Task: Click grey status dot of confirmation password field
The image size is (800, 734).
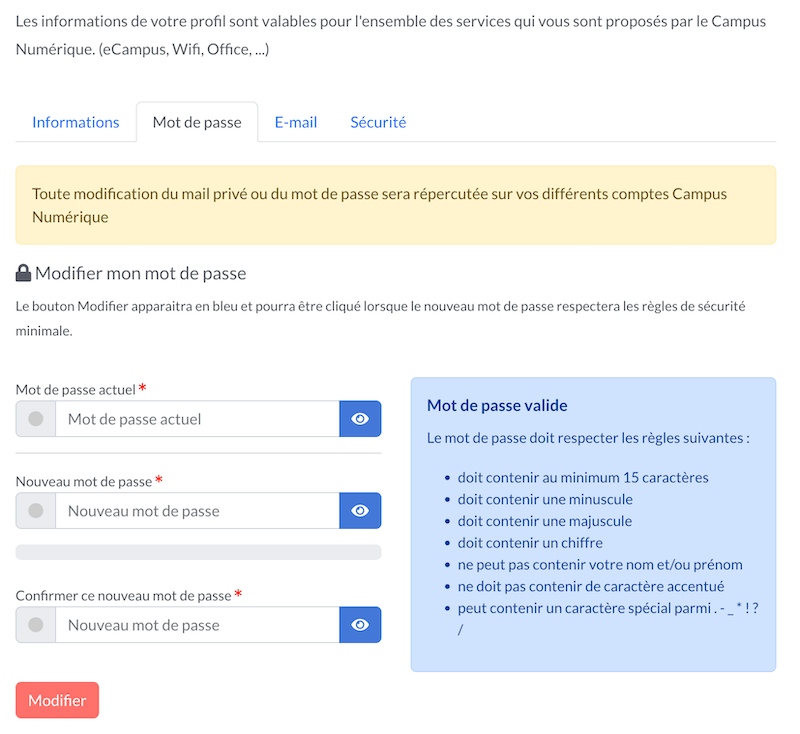Action: (x=36, y=625)
